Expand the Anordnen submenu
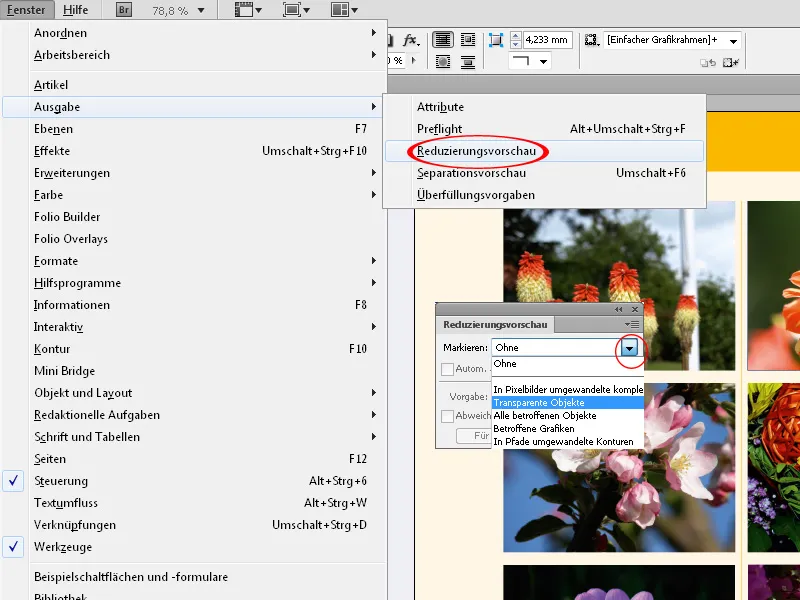This screenshot has width=800, height=600. point(194,33)
